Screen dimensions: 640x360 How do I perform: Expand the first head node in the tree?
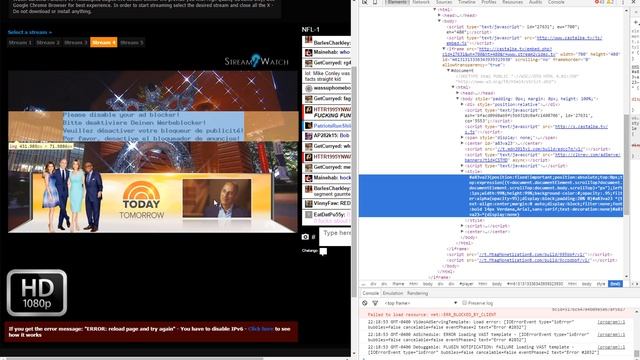(x=440, y=15)
